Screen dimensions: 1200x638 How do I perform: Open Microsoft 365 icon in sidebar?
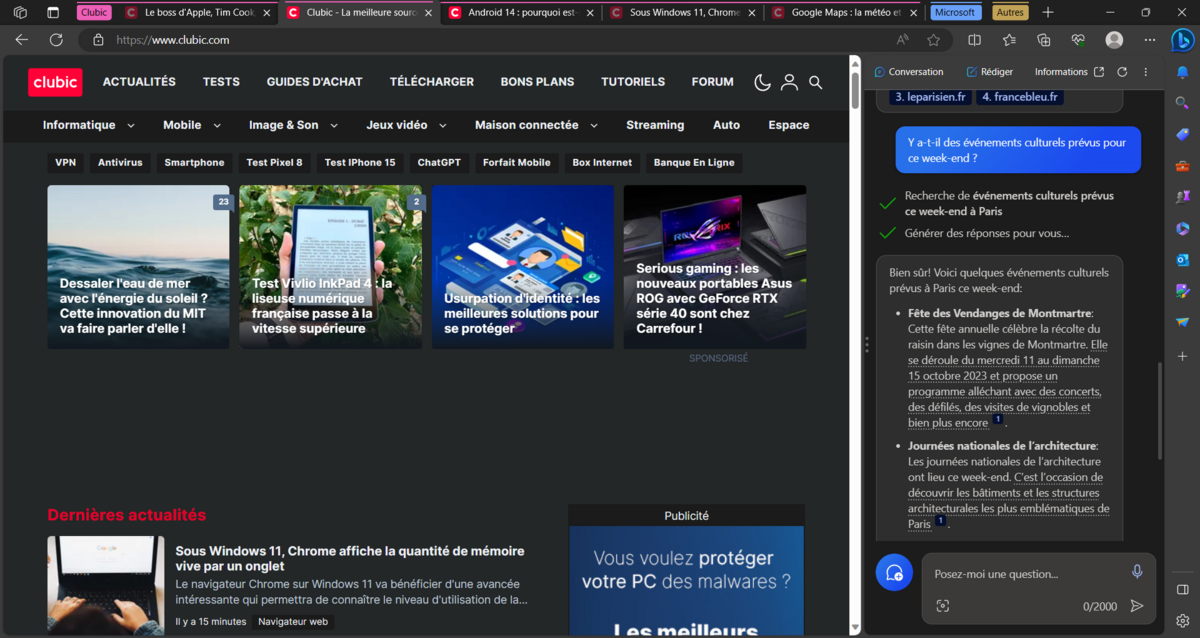pos(1182,228)
